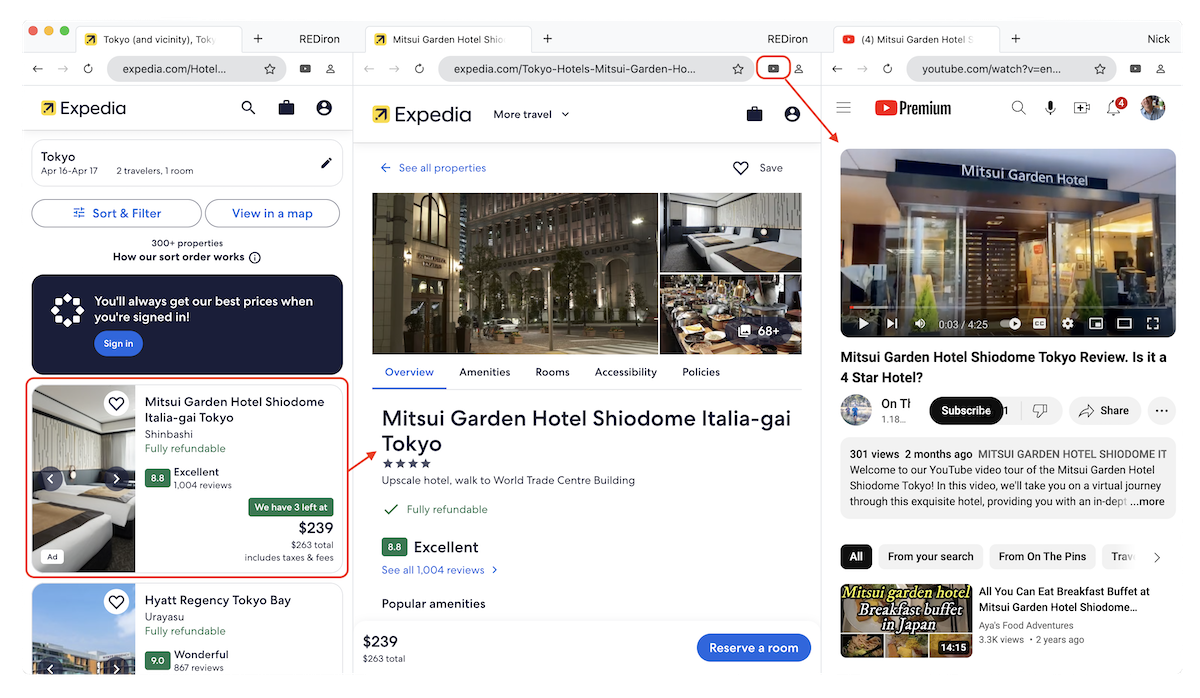
Task: Start voice search with the microphone icon
Action: point(1049,107)
